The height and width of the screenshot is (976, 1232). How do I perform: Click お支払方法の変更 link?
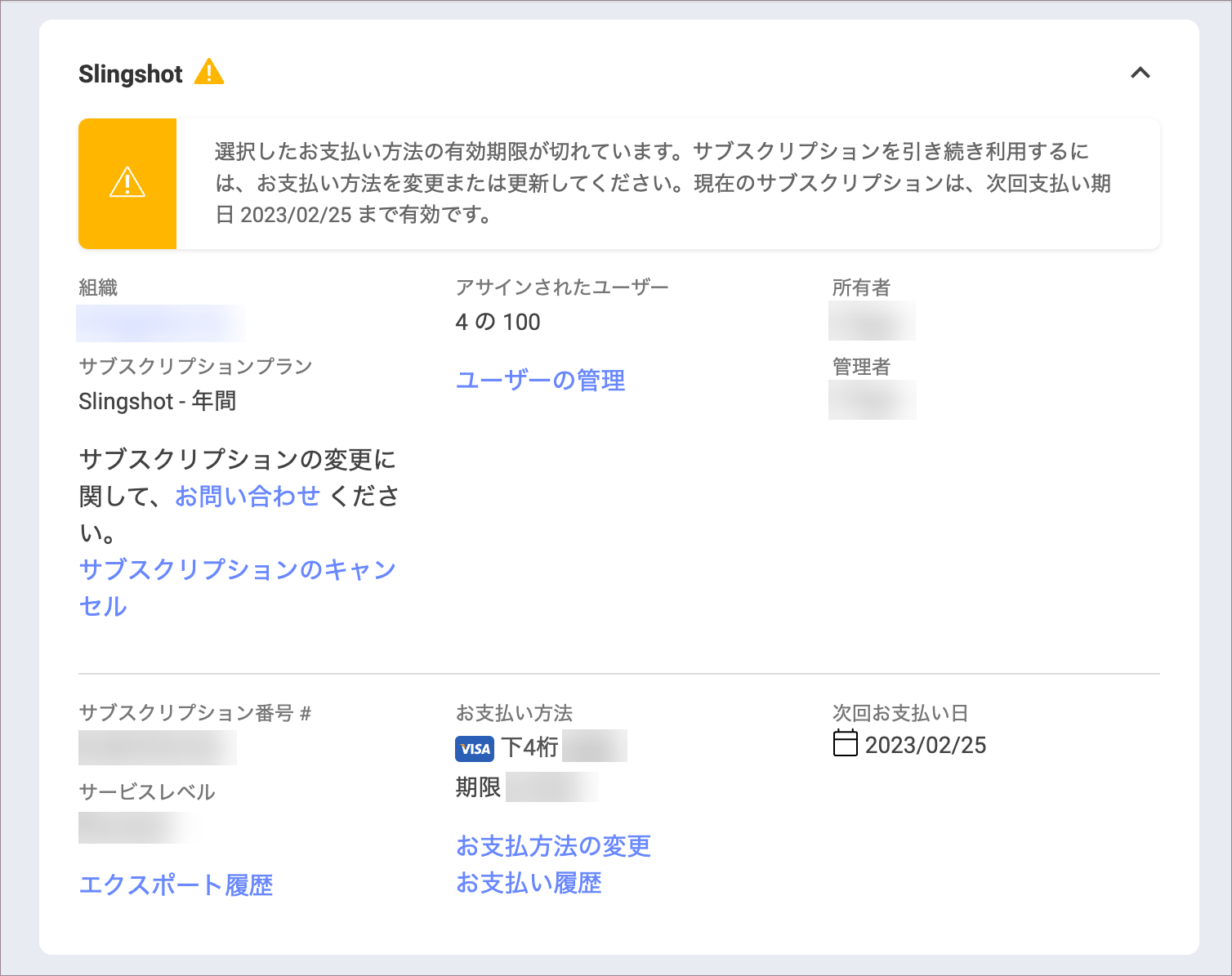(553, 846)
